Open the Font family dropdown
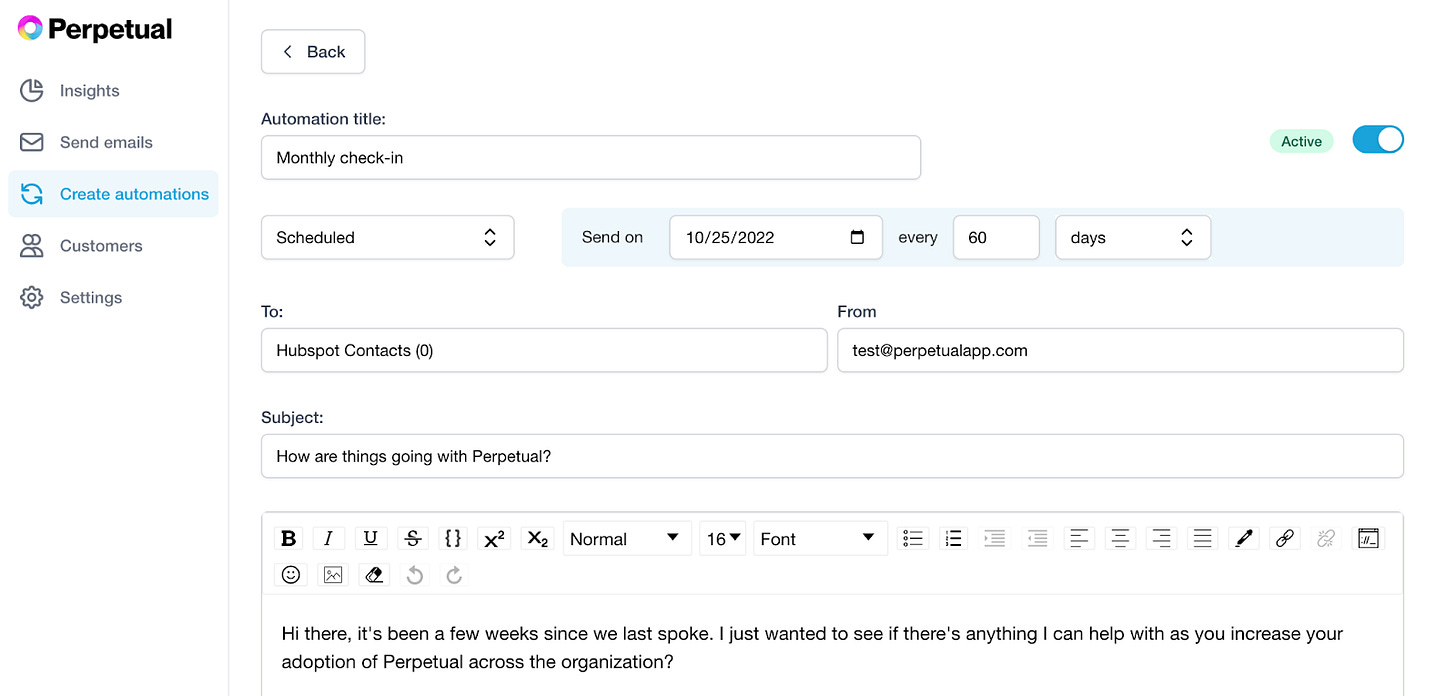Image resolution: width=1456 pixels, height=696 pixels. pos(820,539)
